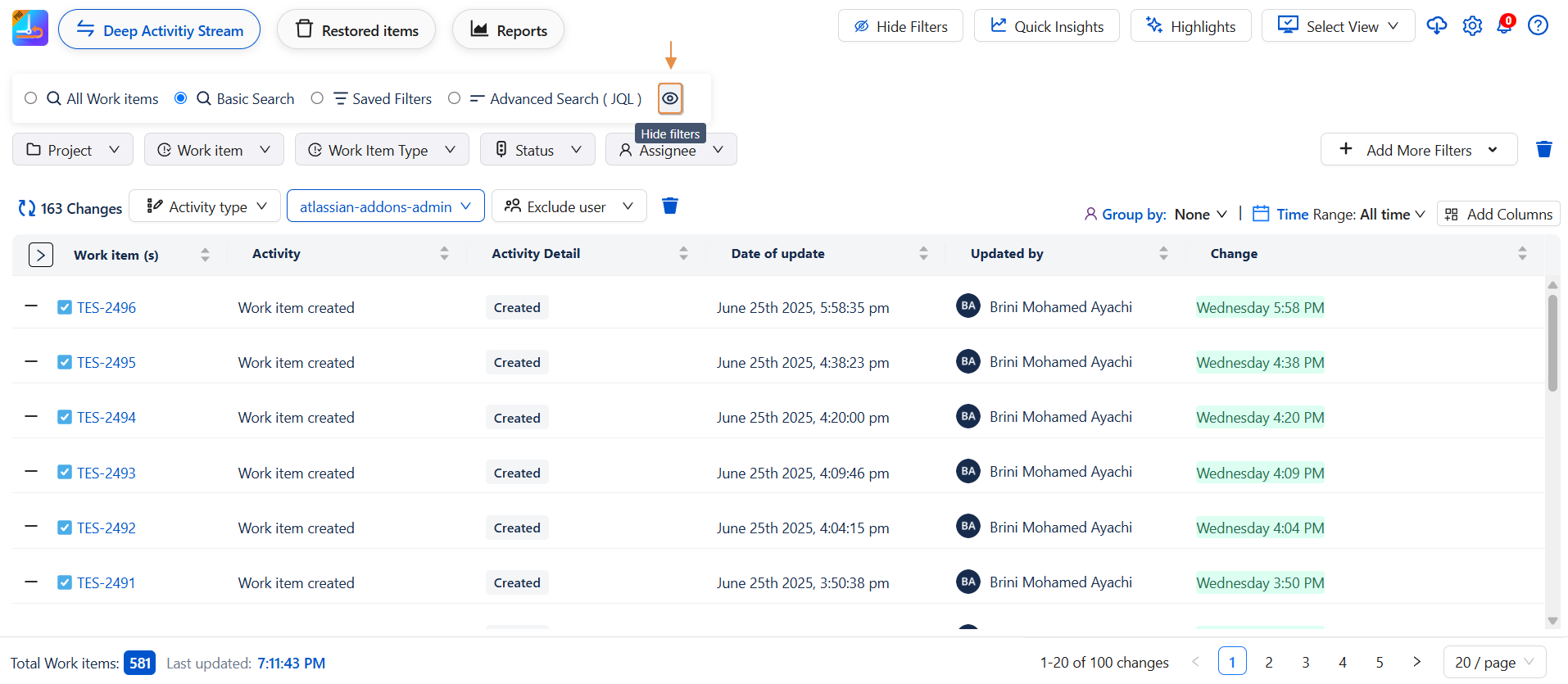Switch to the Restored items tab

356,30
